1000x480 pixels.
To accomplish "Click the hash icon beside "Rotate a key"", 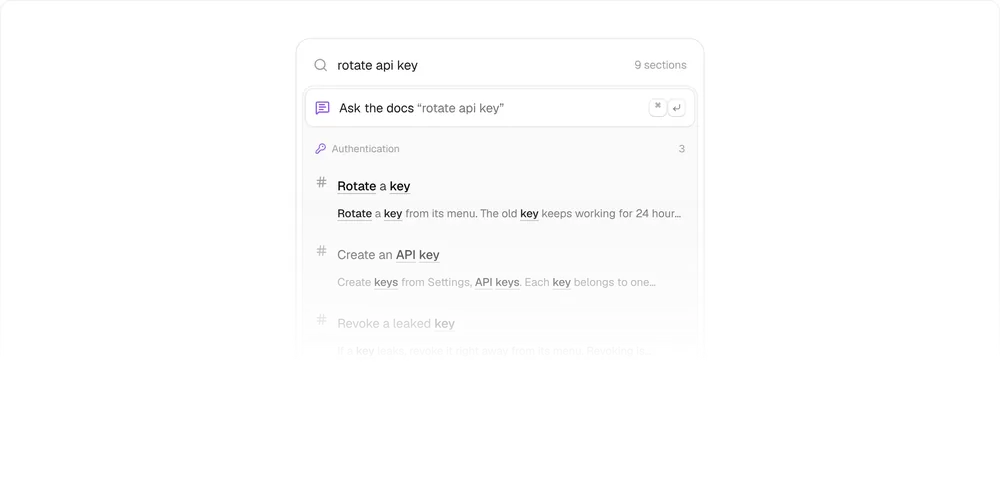I will (321, 182).
